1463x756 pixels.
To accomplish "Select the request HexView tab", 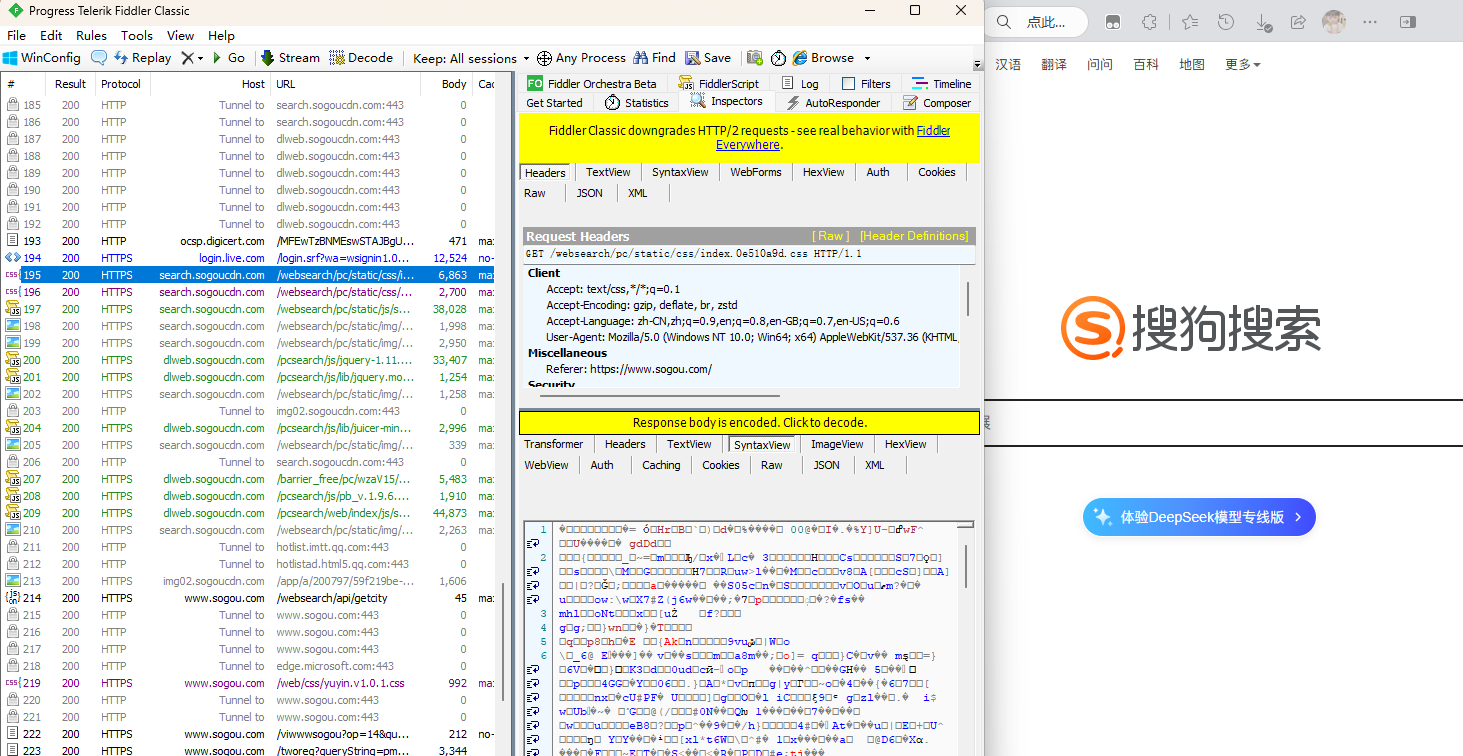I will (823, 172).
